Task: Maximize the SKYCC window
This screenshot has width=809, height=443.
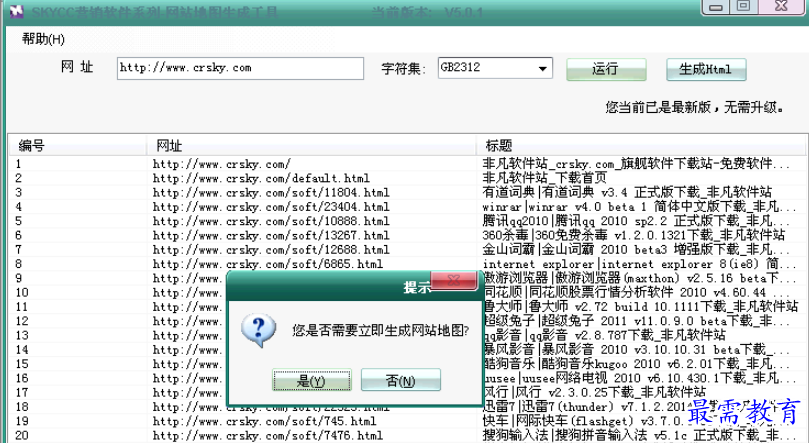Action: coord(743,6)
